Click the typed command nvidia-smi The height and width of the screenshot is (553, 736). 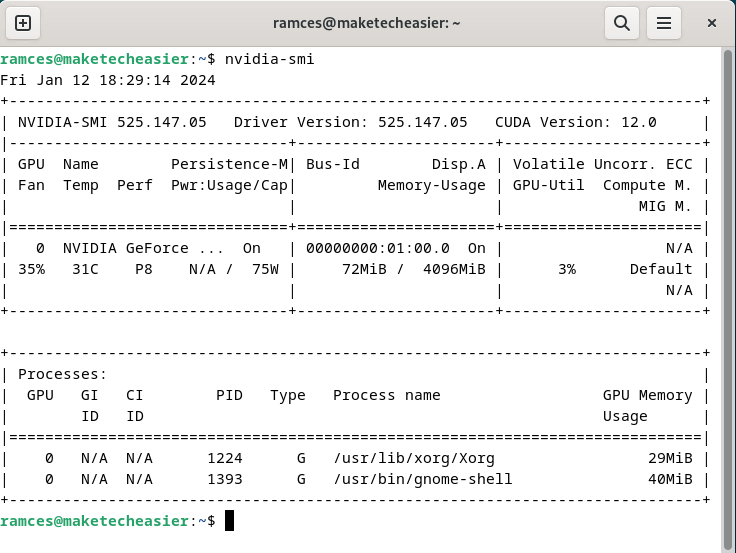269,59
